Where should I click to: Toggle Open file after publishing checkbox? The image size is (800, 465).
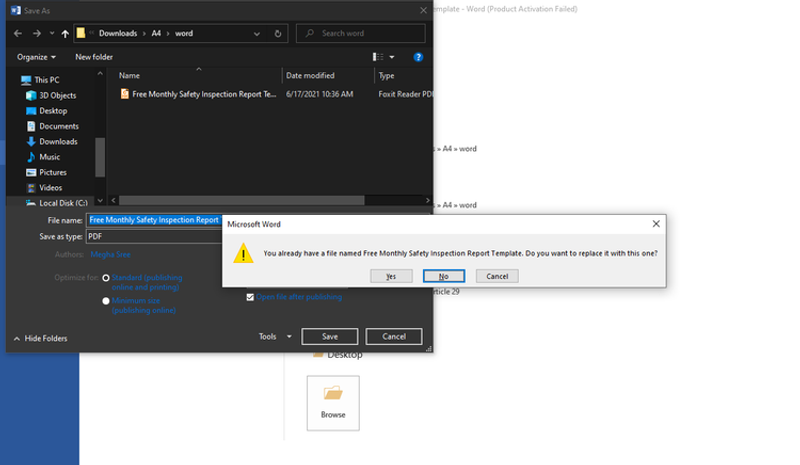point(250,297)
